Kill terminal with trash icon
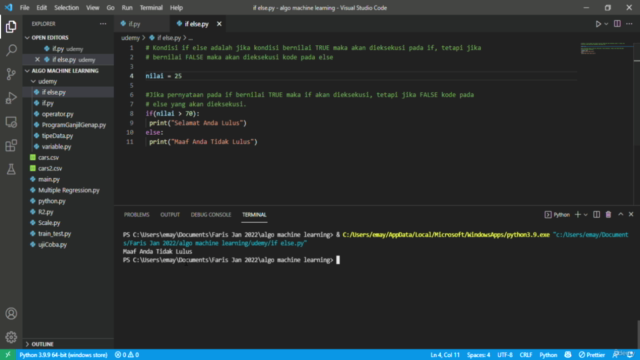The image size is (640, 360). pos(608,215)
